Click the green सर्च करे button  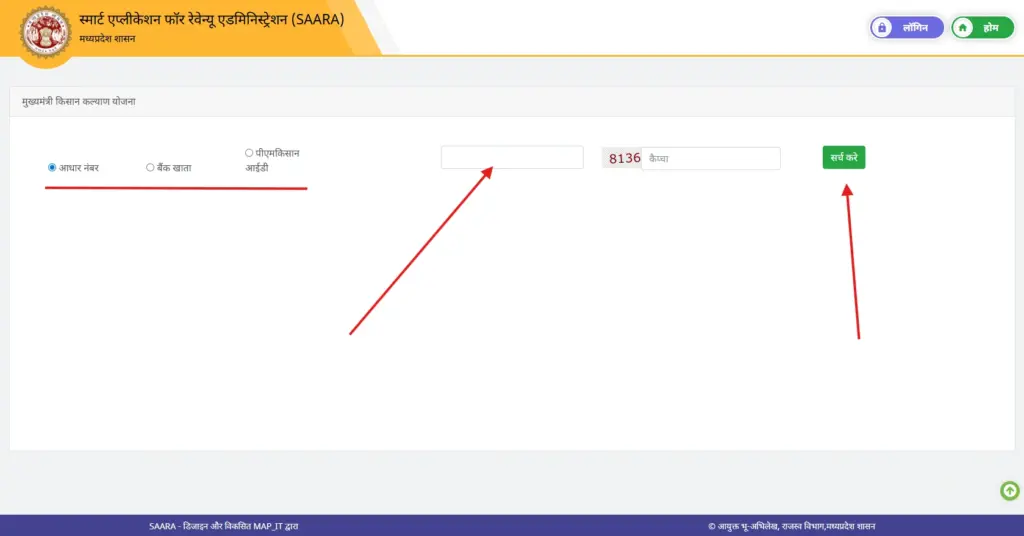pos(844,157)
